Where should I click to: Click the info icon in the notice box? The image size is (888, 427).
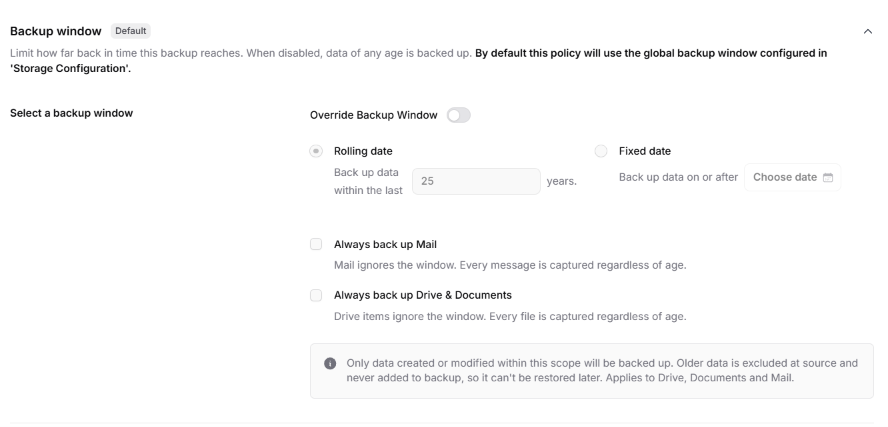330,364
